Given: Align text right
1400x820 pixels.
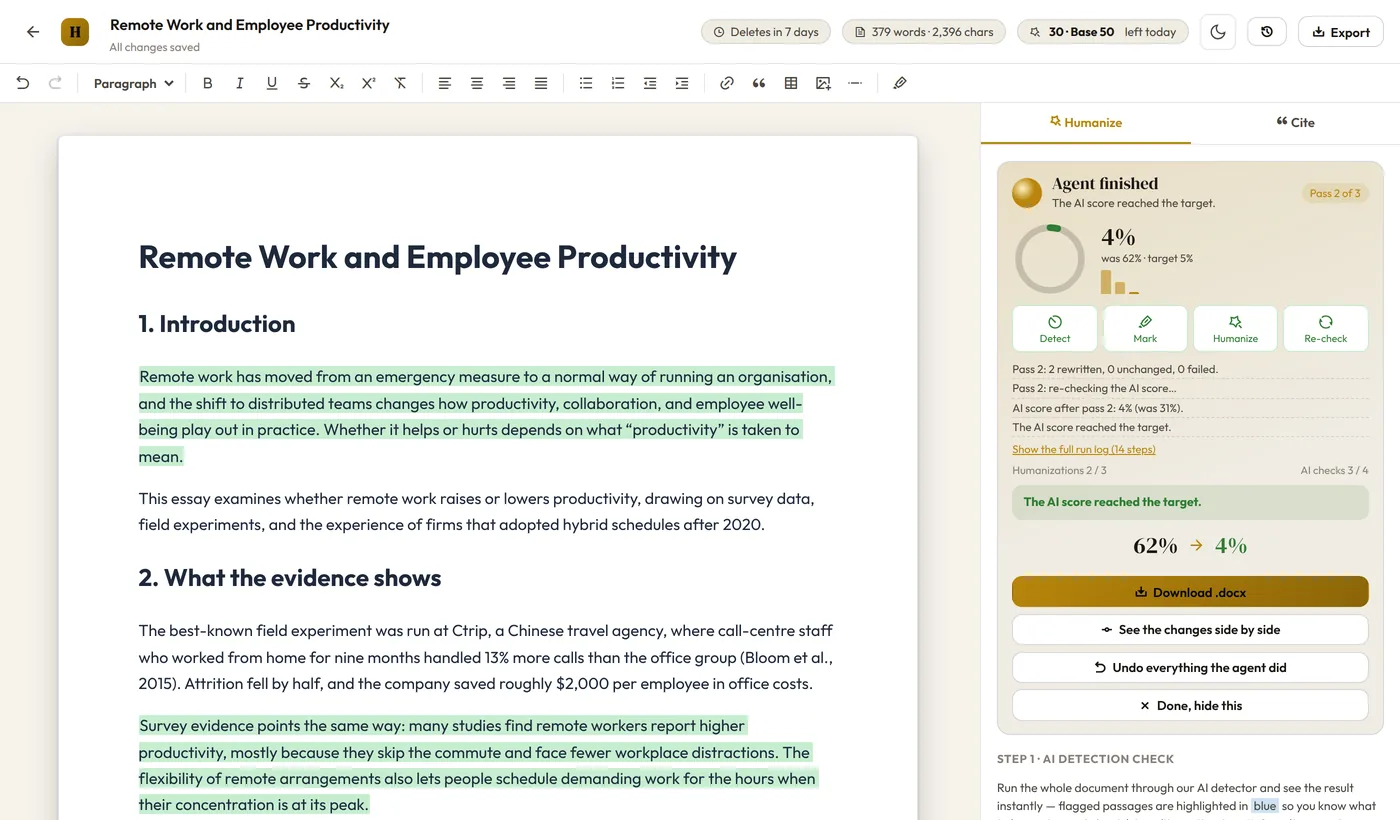Looking at the screenshot, I should click(509, 84).
